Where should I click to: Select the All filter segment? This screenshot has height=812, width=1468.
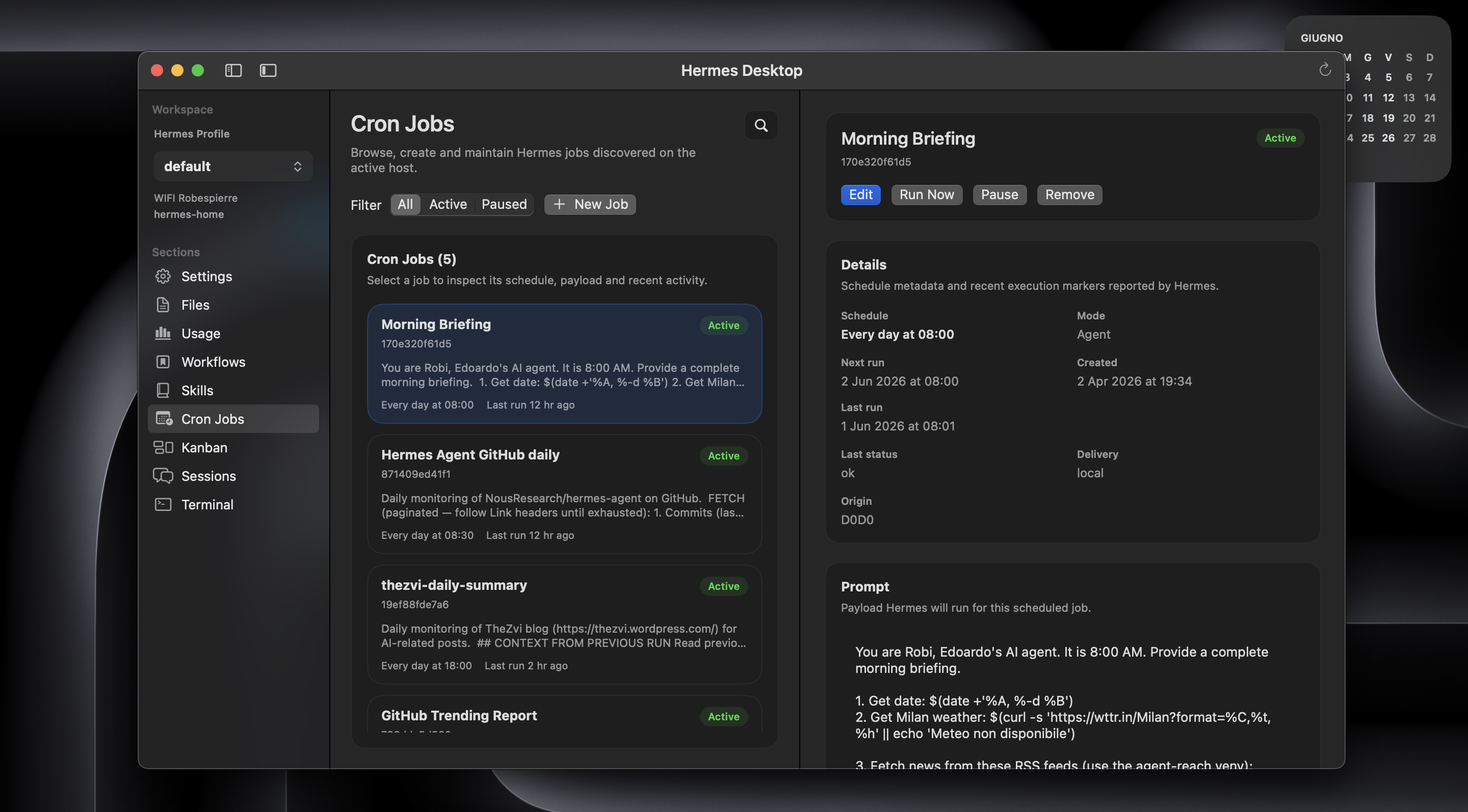tap(405, 204)
